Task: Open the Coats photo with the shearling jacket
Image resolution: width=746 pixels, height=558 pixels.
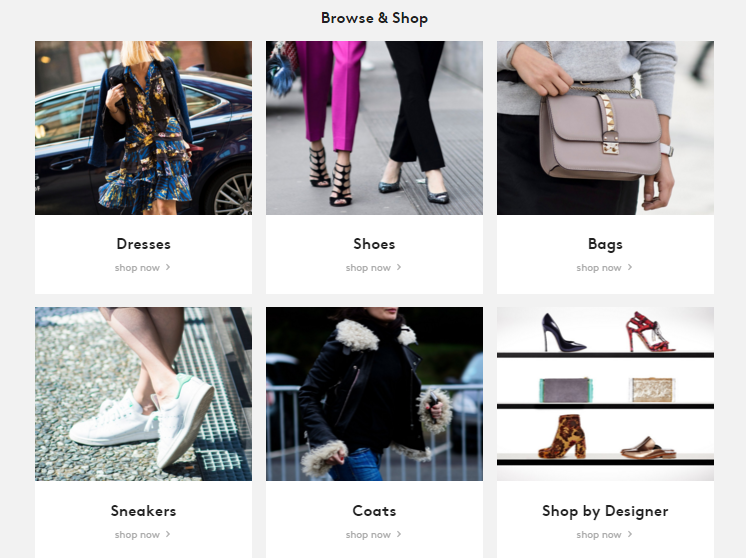Action: pos(374,394)
